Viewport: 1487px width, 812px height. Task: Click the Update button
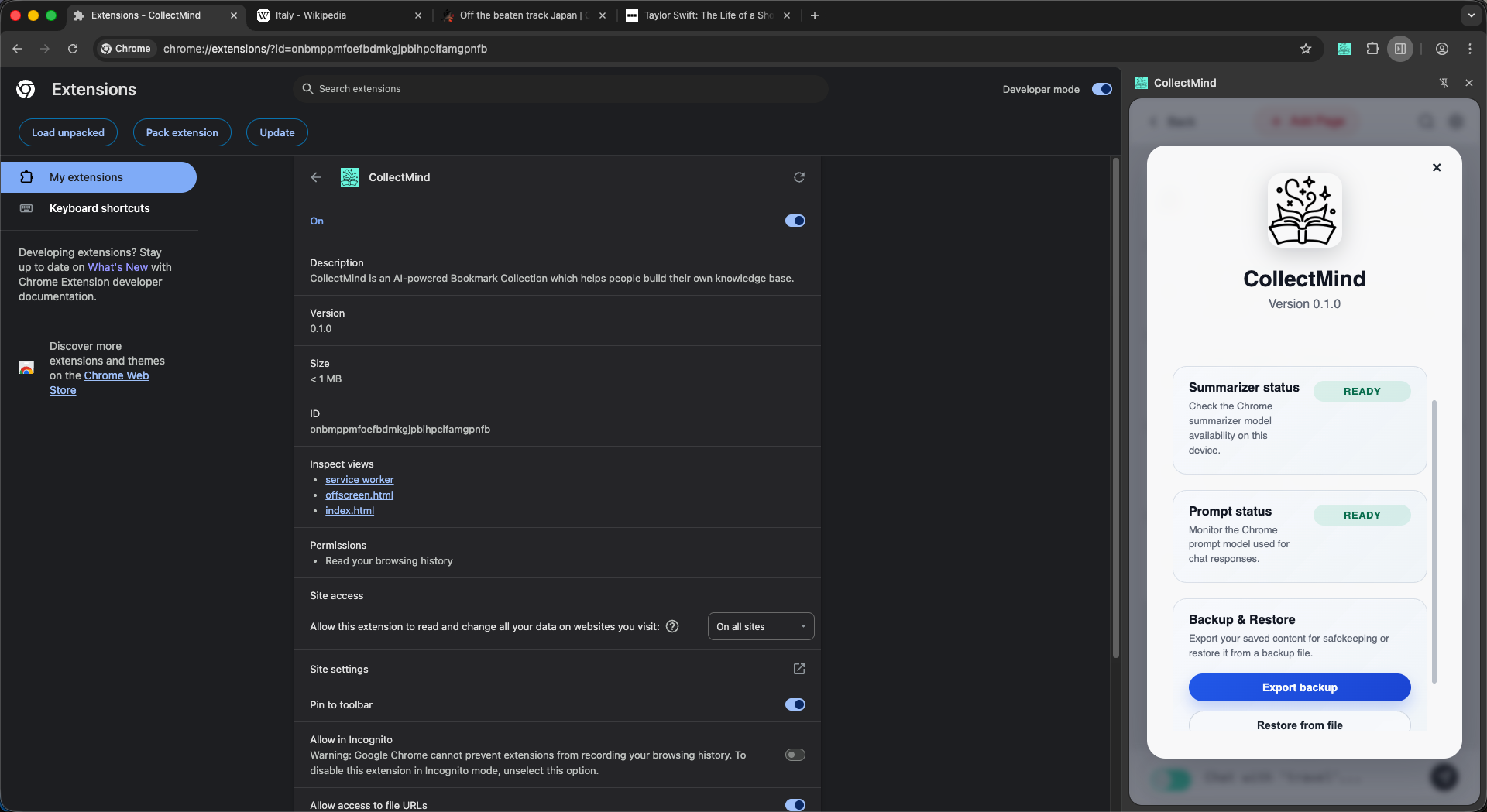(x=277, y=132)
